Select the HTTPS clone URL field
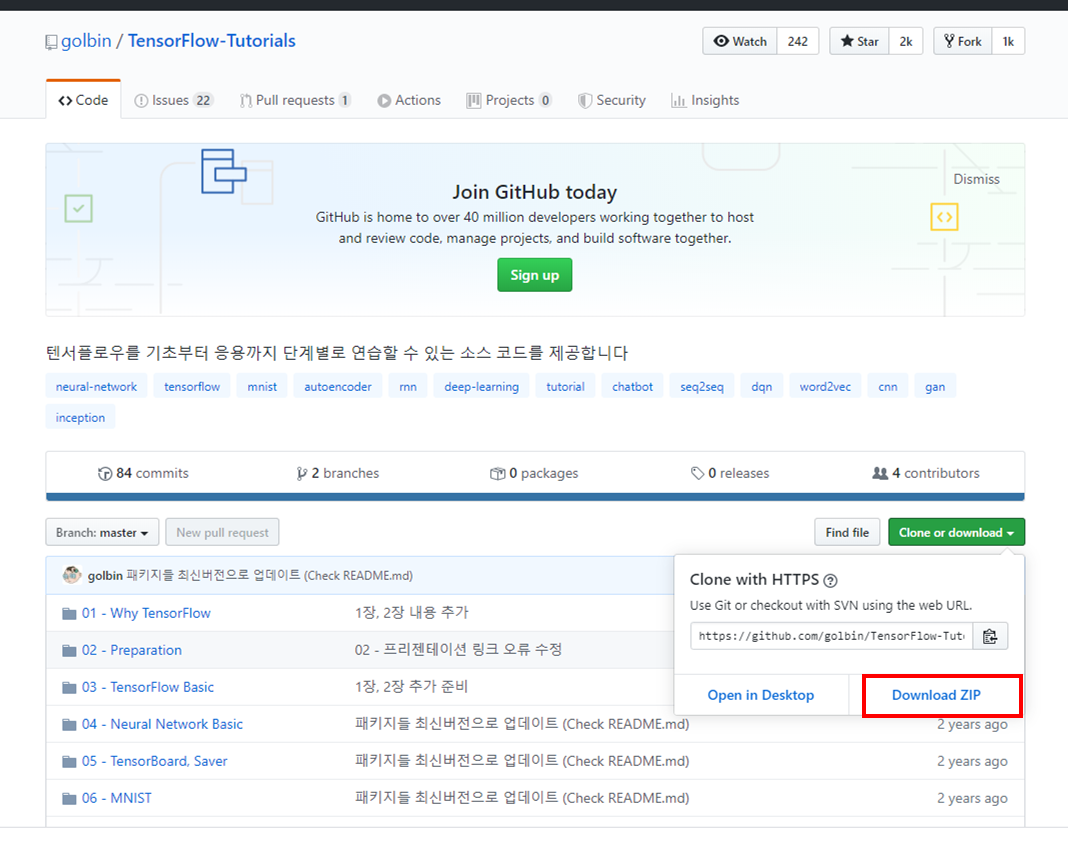Screen dimensions: 1068x848 click(831, 636)
